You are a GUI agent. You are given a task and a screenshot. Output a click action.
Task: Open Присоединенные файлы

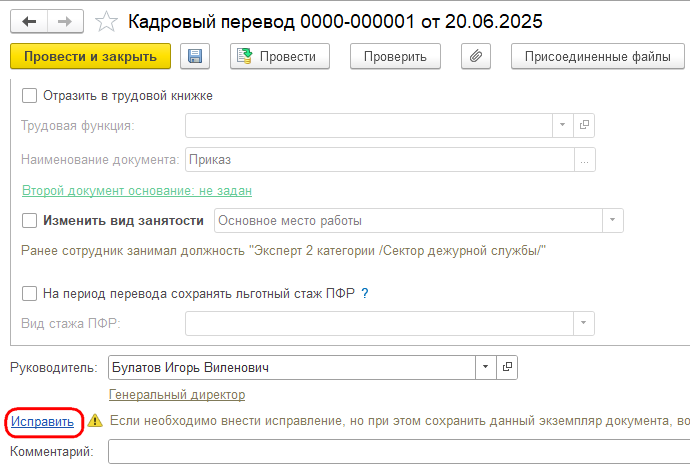coord(598,56)
